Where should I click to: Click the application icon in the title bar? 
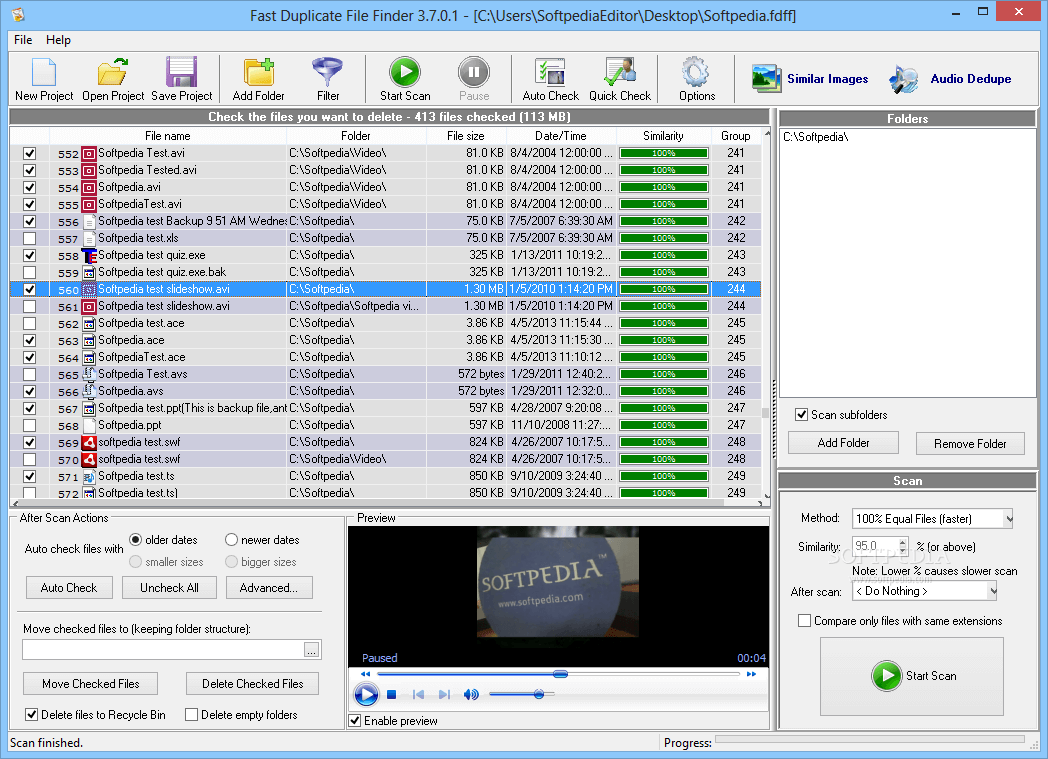click(x=18, y=13)
